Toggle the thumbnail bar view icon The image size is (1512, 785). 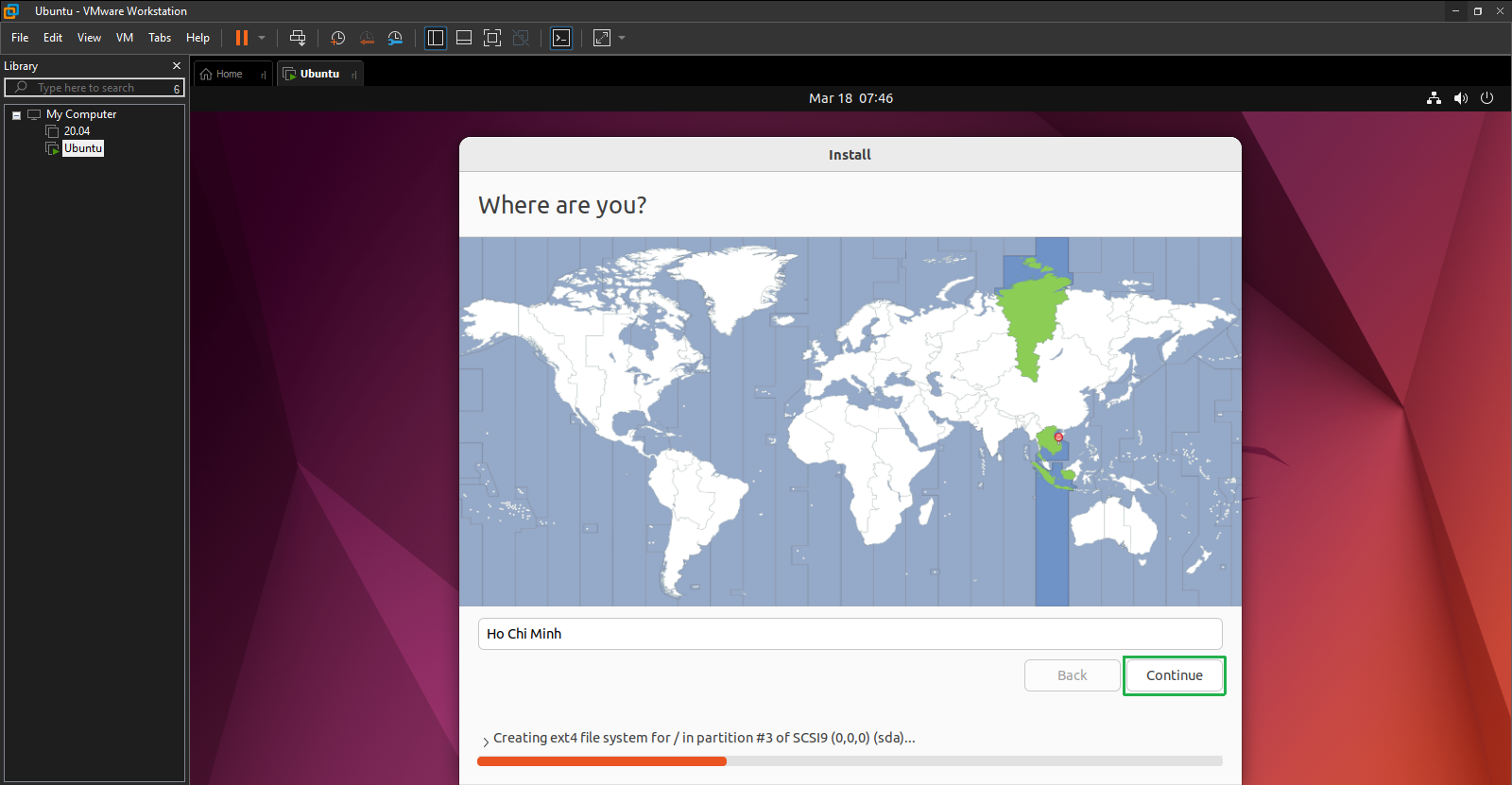[464, 38]
